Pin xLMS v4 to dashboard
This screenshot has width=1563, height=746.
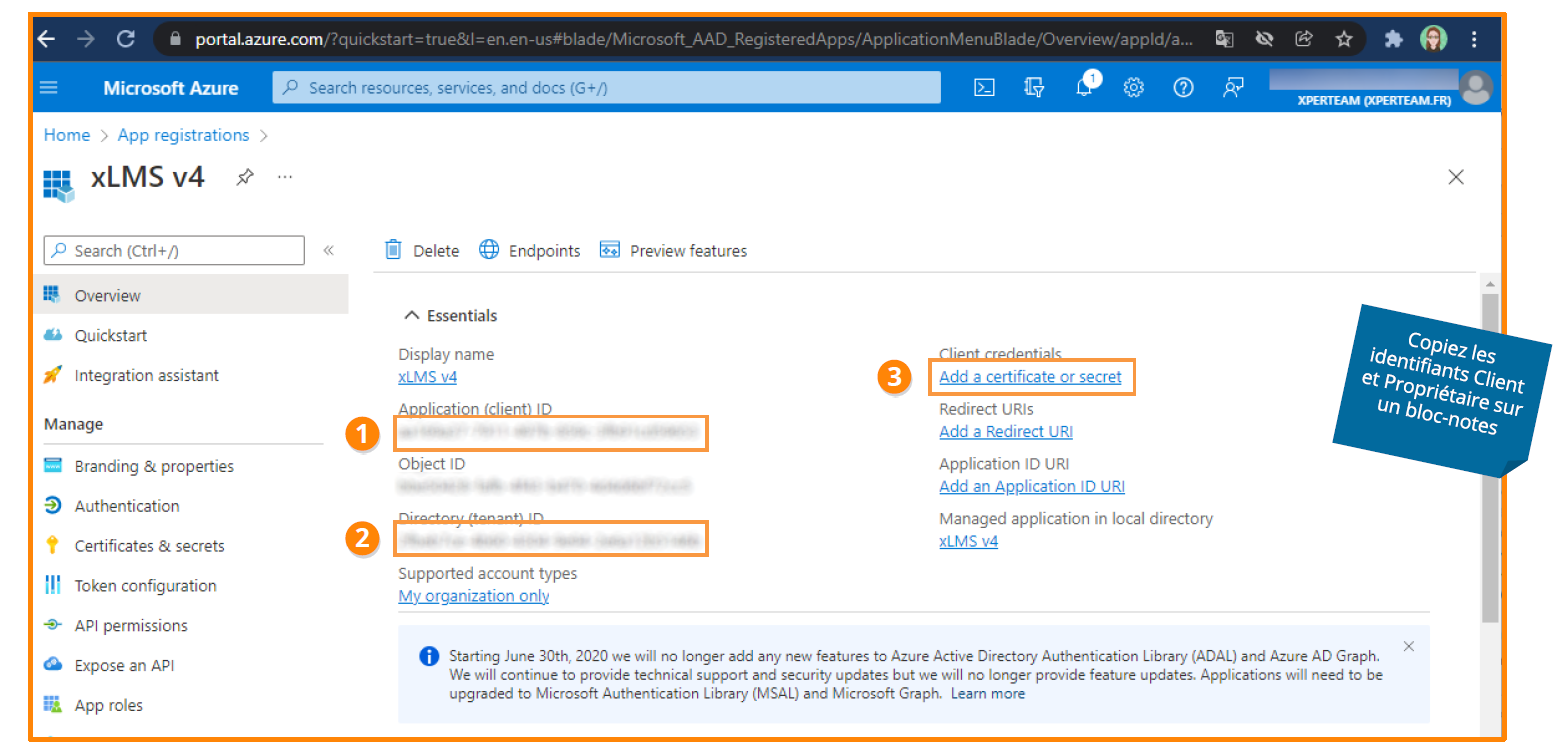(x=244, y=177)
